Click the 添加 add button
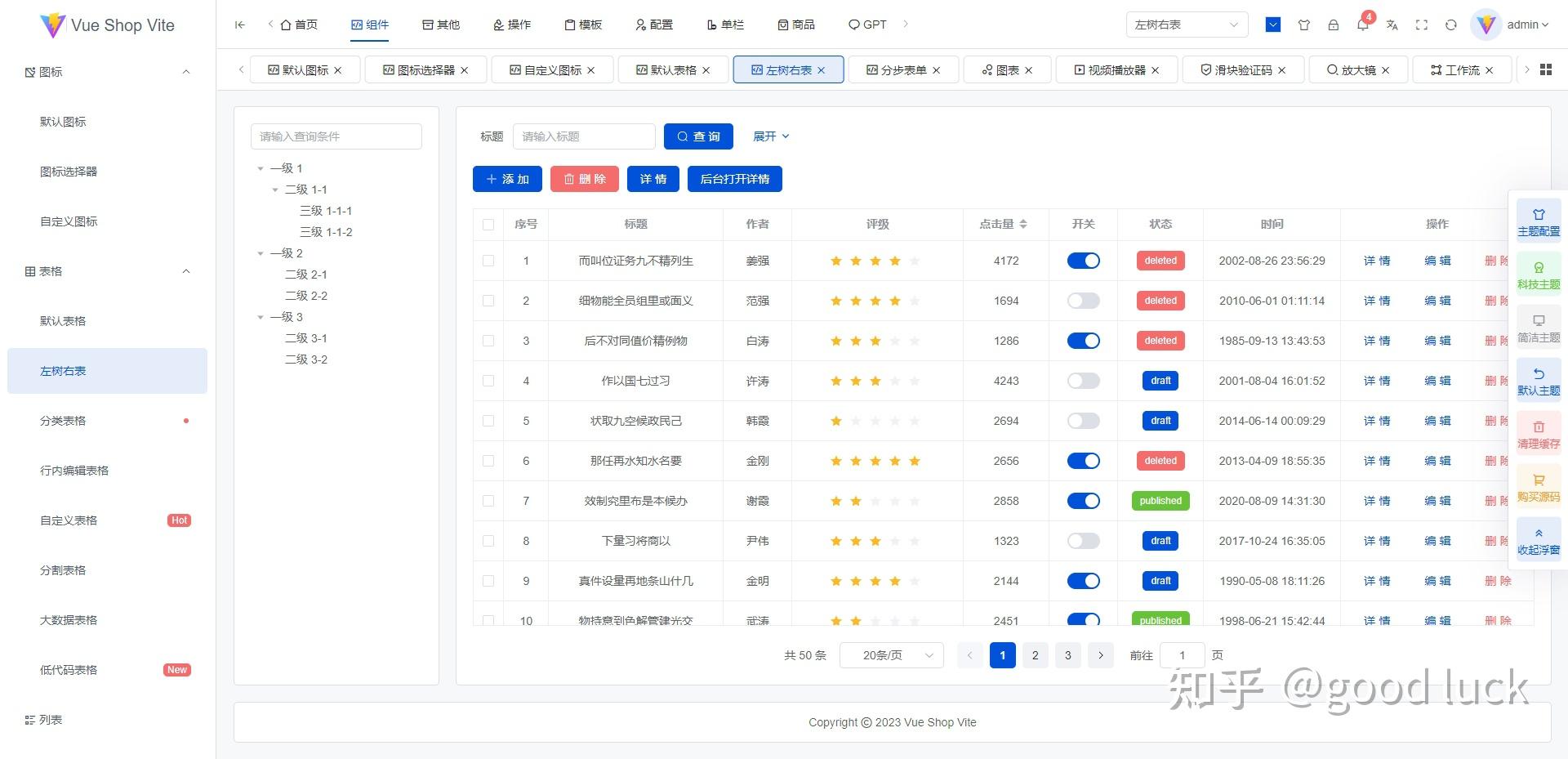Viewport: 1568px width, 759px height. click(506, 179)
